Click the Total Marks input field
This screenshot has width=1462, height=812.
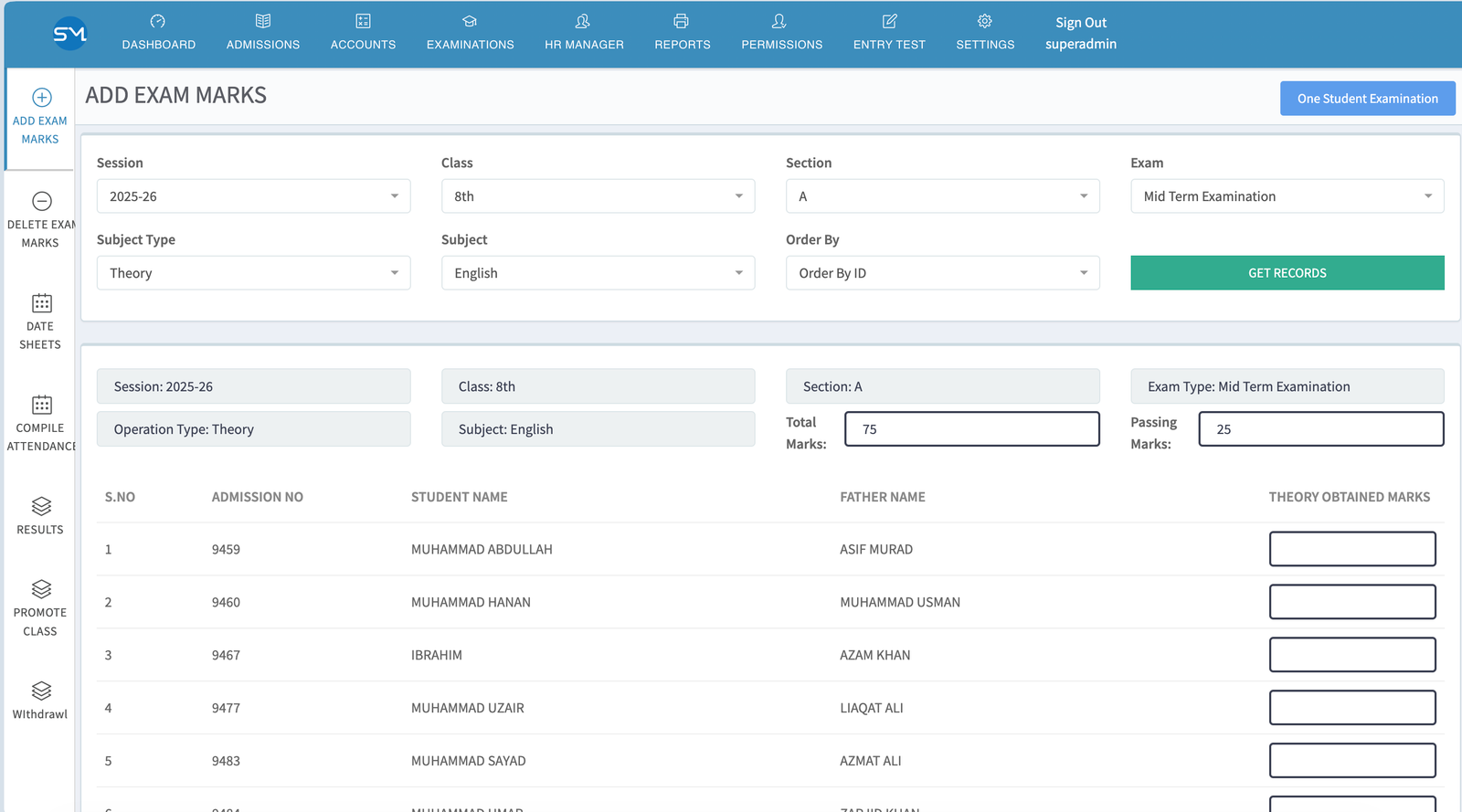972,429
